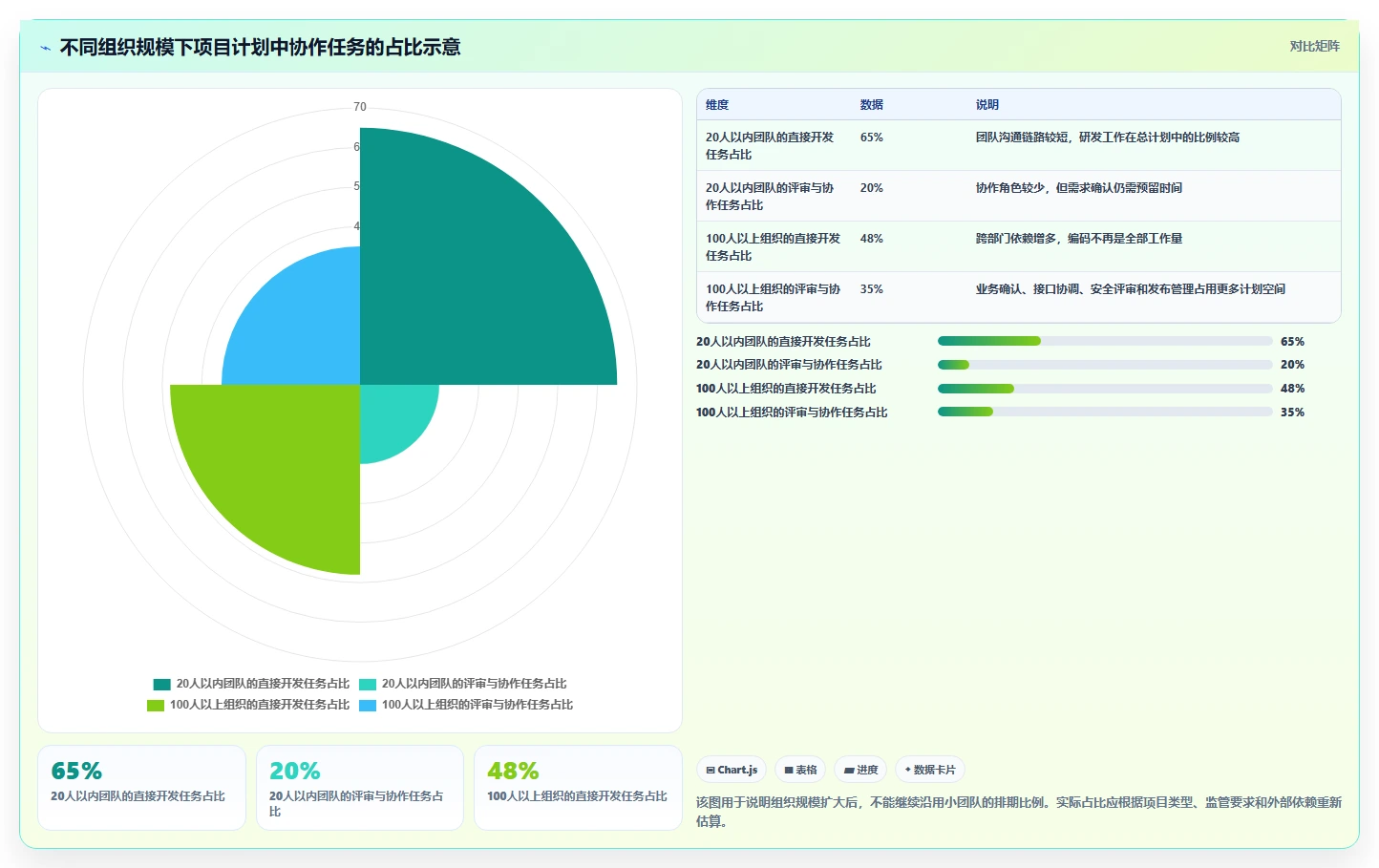Click the 说明 table column header
This screenshot has height=868, width=1379.
point(987,105)
